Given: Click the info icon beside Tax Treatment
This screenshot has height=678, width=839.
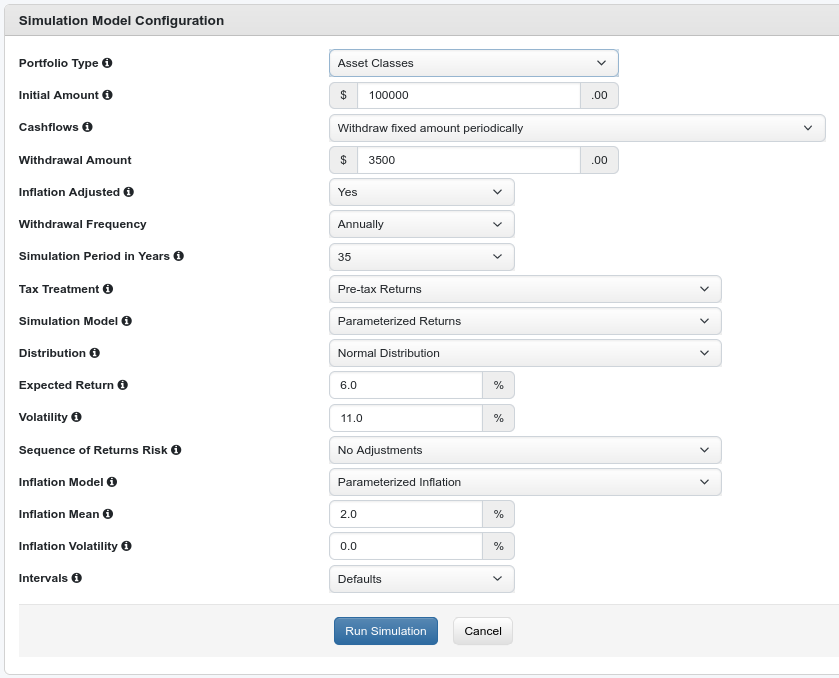Looking at the screenshot, I should pos(108,289).
